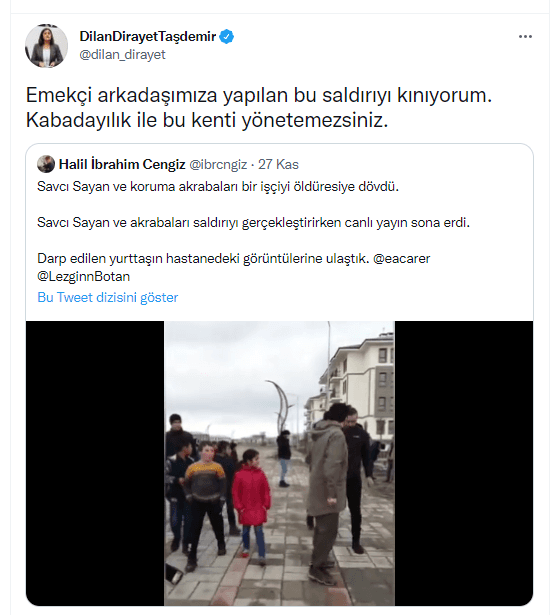Play the embedded street video

click(279, 463)
